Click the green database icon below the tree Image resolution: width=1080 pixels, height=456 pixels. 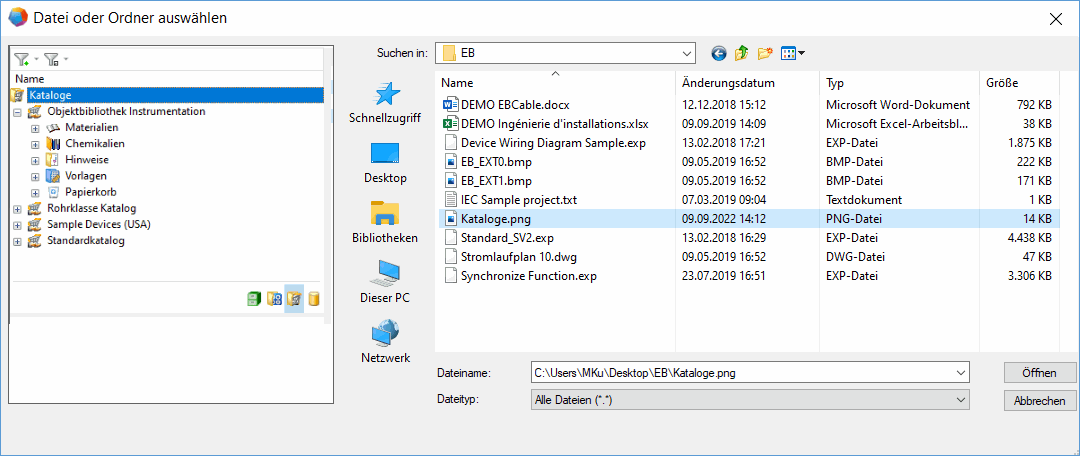254,298
